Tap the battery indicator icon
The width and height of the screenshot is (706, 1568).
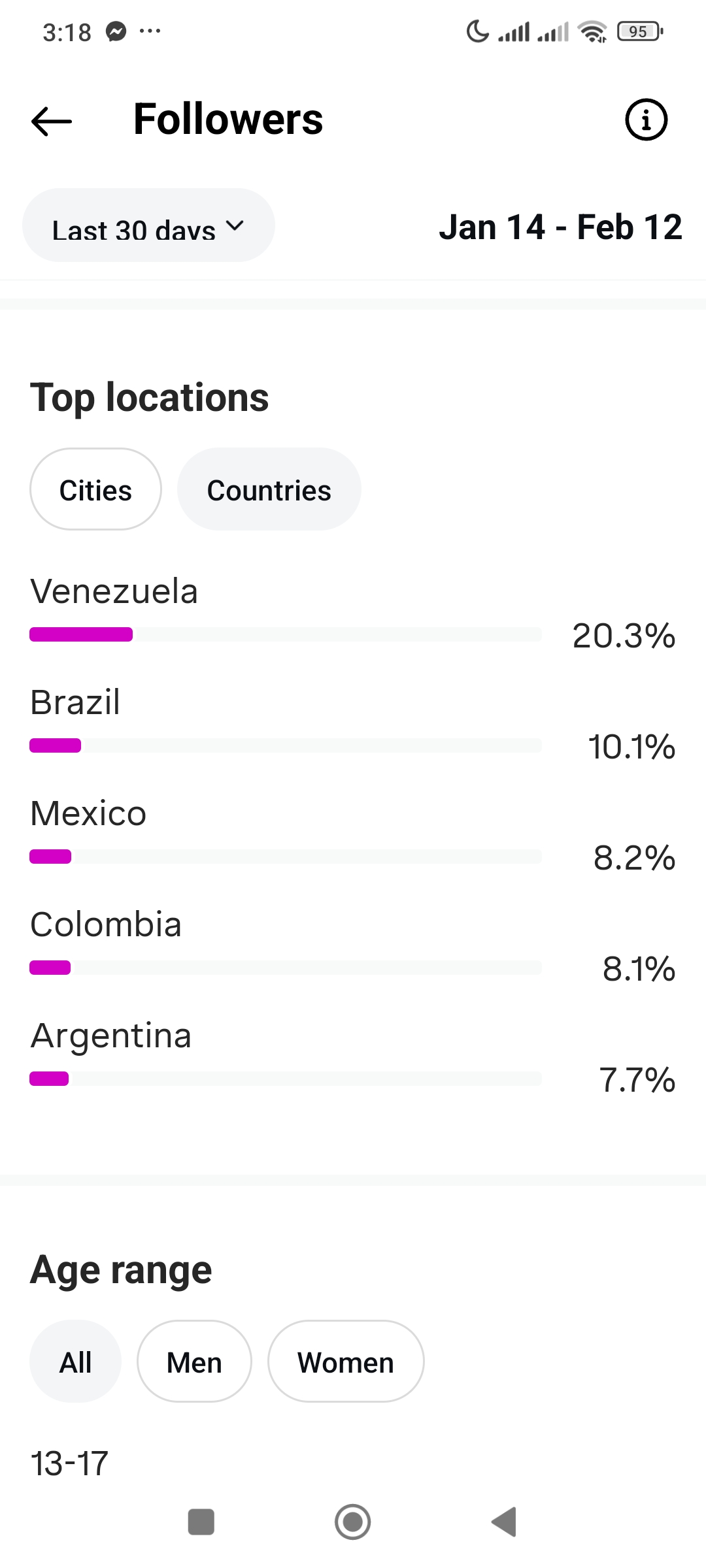(640, 31)
